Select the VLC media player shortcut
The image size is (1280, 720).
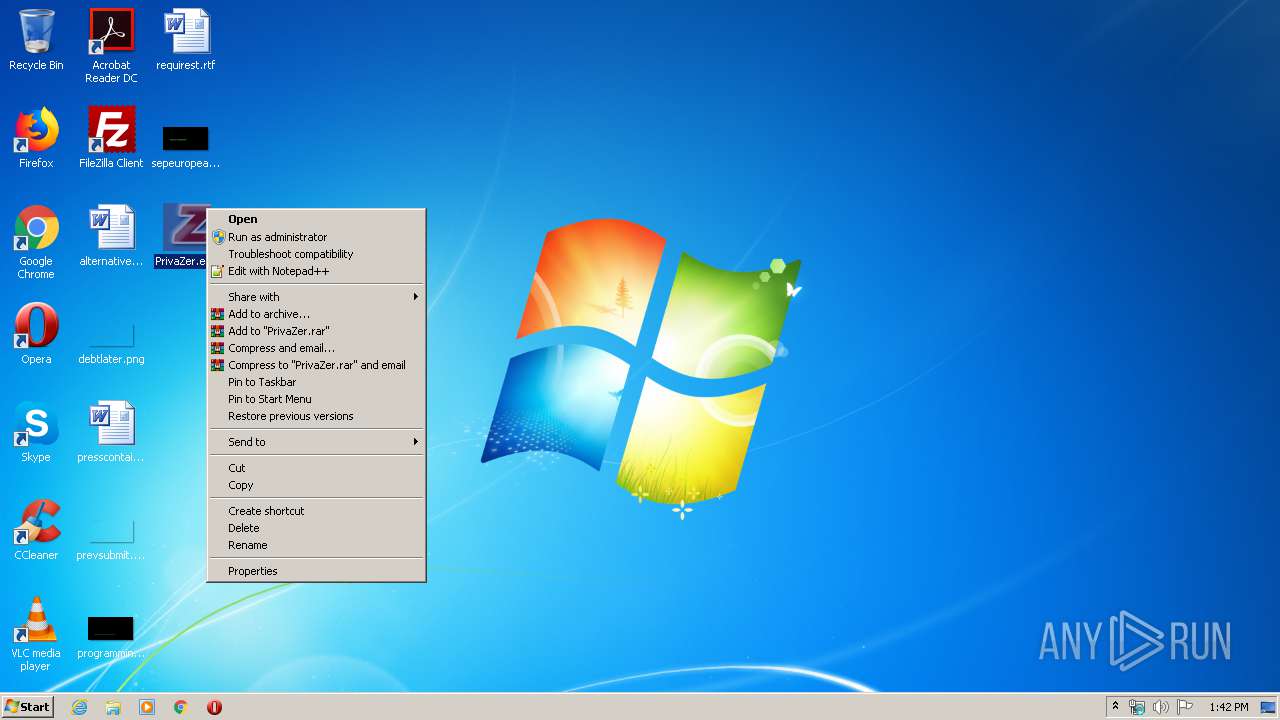pyautogui.click(x=36, y=634)
